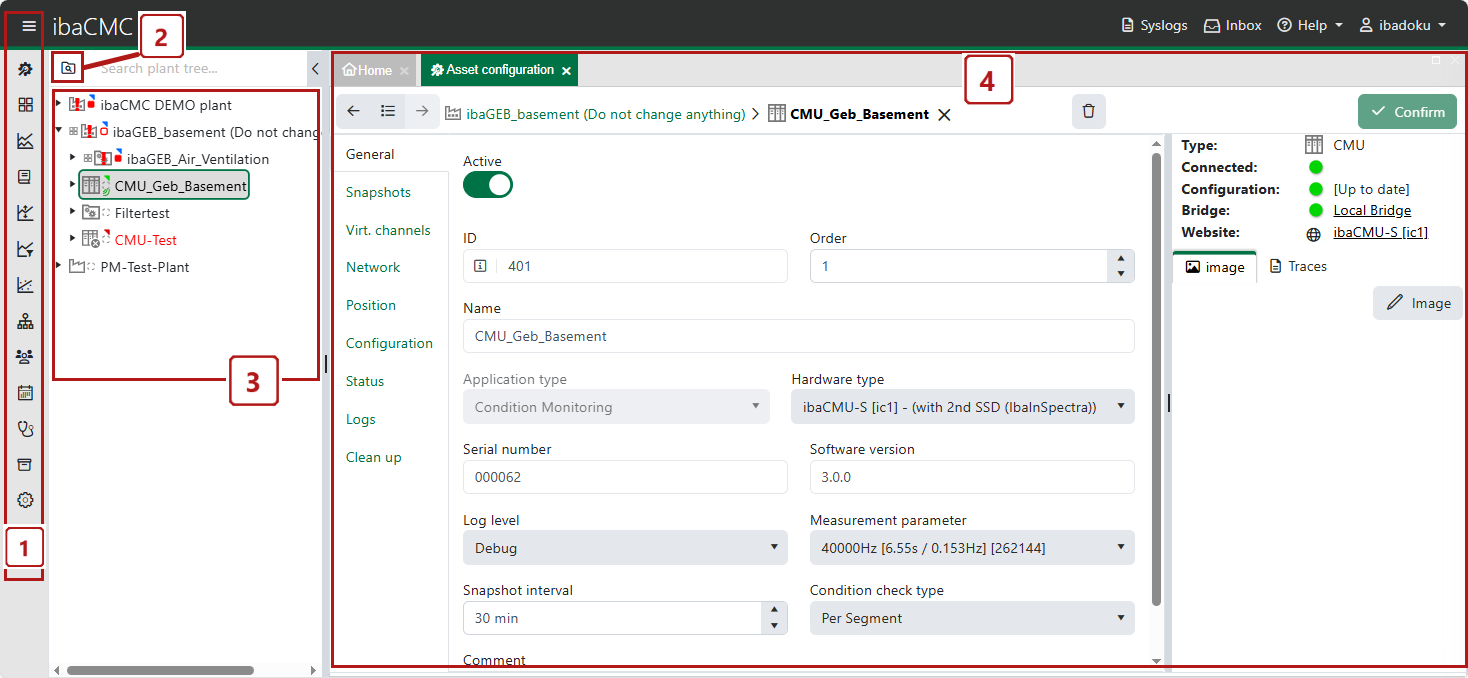
Task: Open the Hardware type dropdown
Action: 962,407
